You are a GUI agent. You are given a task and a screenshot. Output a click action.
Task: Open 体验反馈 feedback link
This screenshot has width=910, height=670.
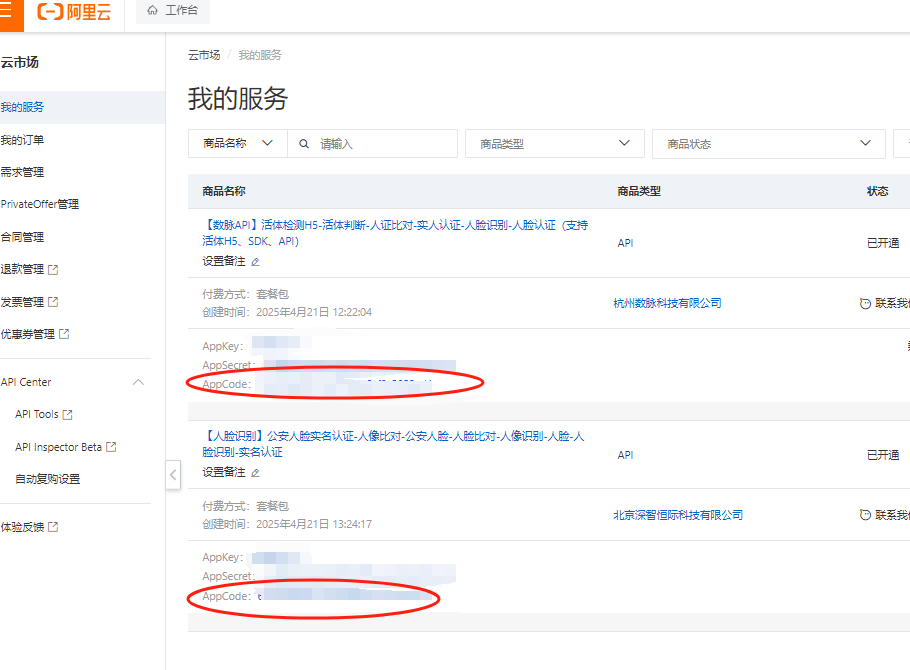pos(22,527)
